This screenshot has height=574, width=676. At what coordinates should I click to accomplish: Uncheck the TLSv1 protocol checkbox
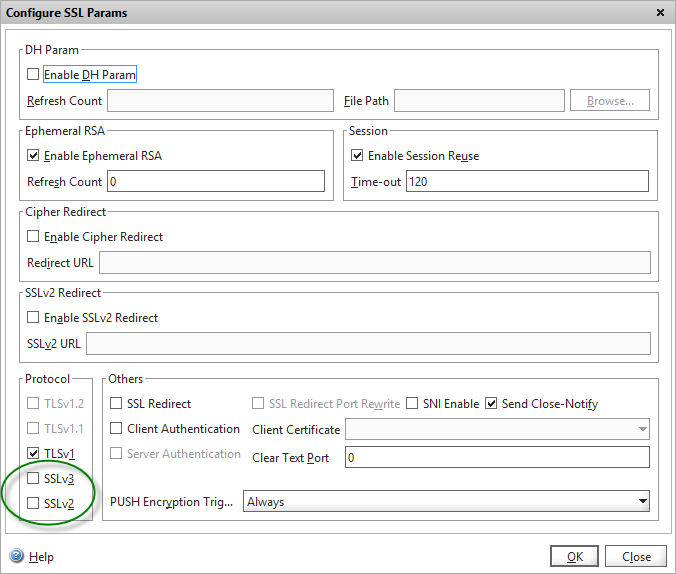point(34,453)
